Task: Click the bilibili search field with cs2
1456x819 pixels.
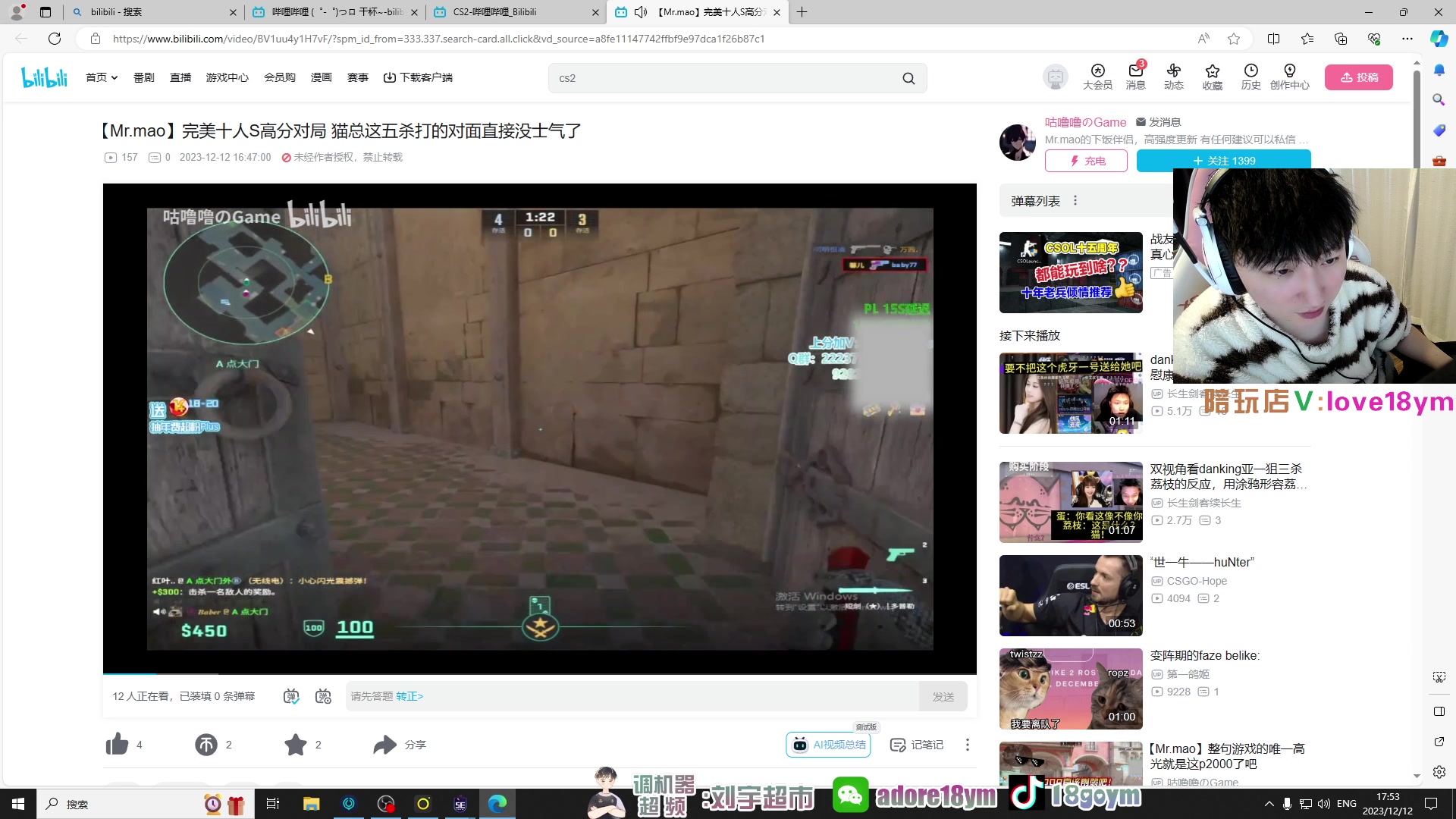Action: (x=728, y=78)
